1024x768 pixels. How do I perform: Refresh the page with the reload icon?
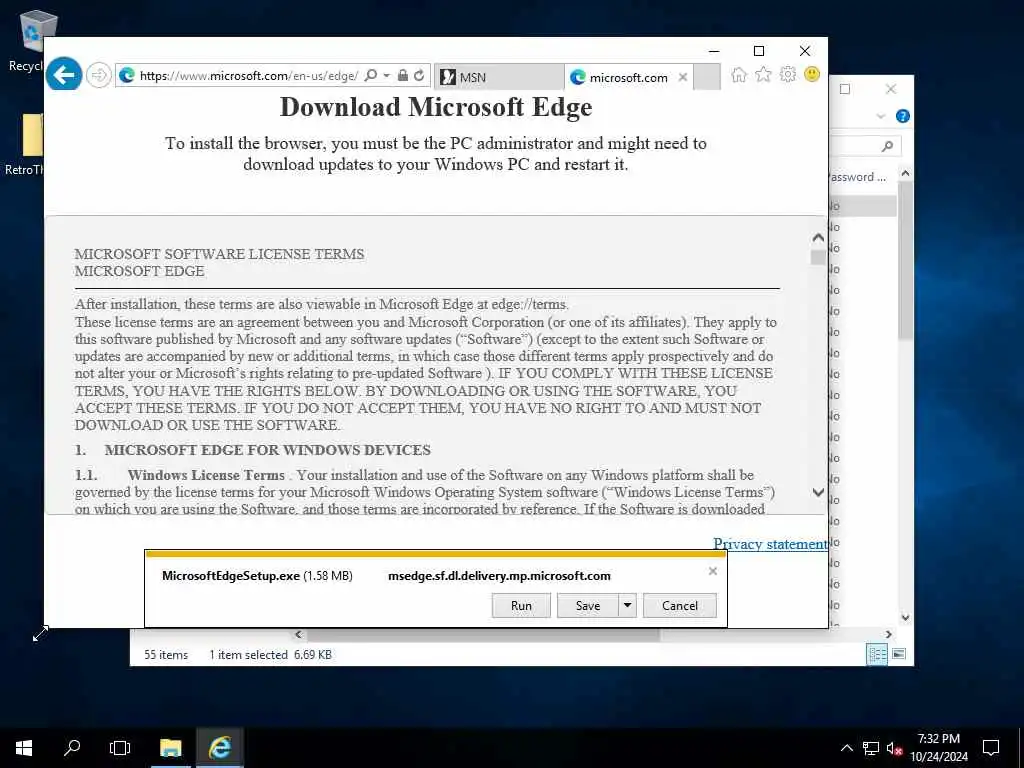(x=419, y=75)
